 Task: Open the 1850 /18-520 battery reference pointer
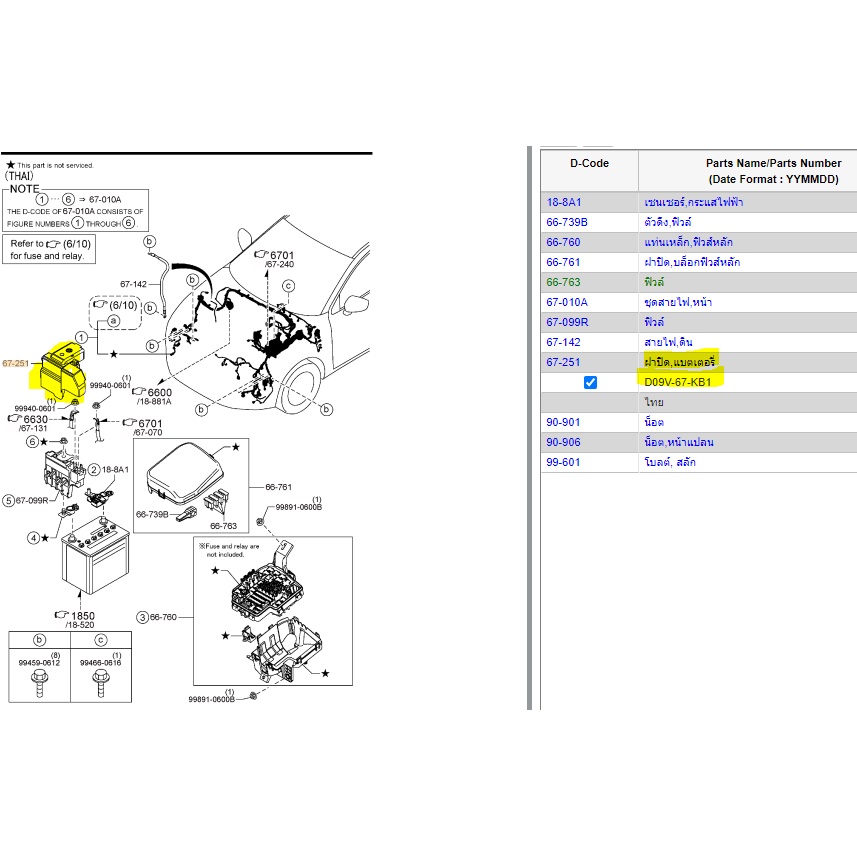(62, 615)
